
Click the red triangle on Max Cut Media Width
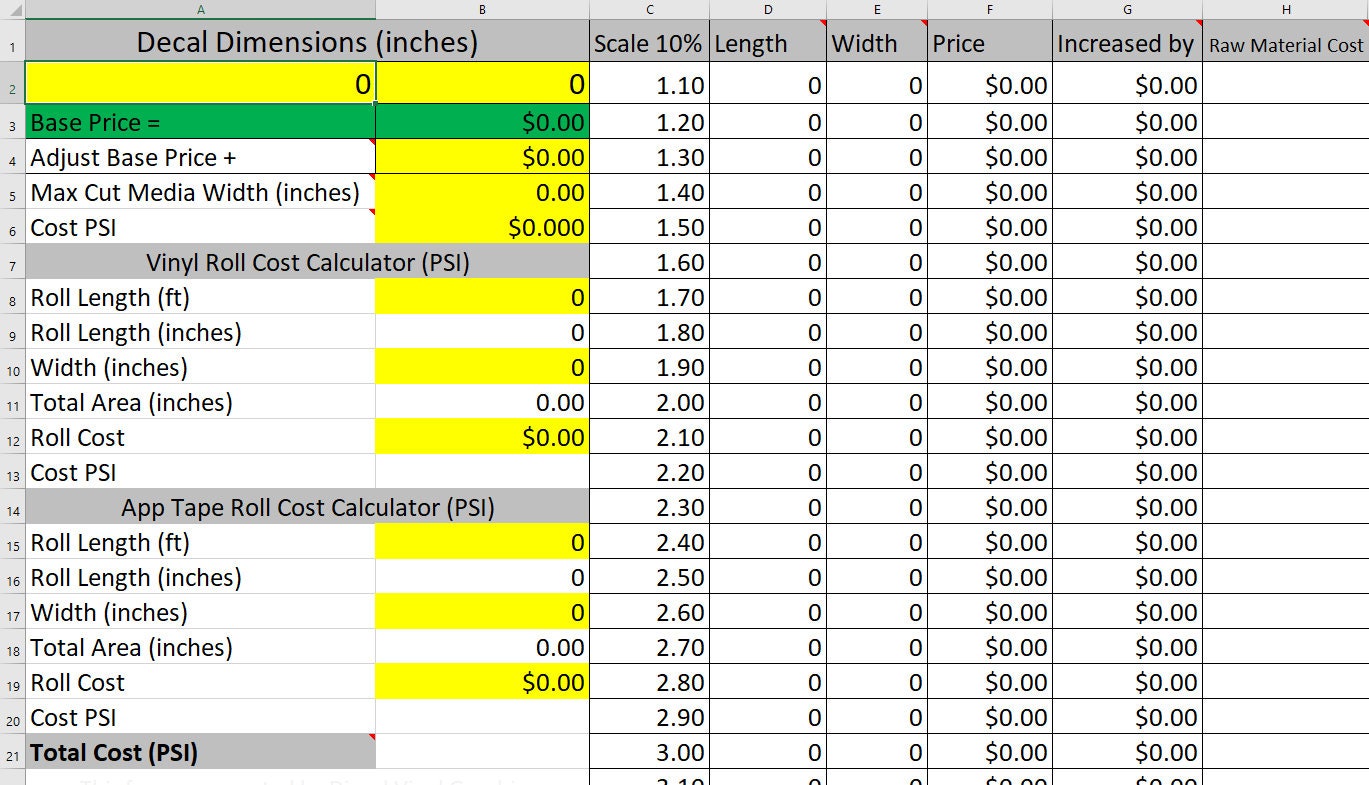pyautogui.click(x=370, y=177)
